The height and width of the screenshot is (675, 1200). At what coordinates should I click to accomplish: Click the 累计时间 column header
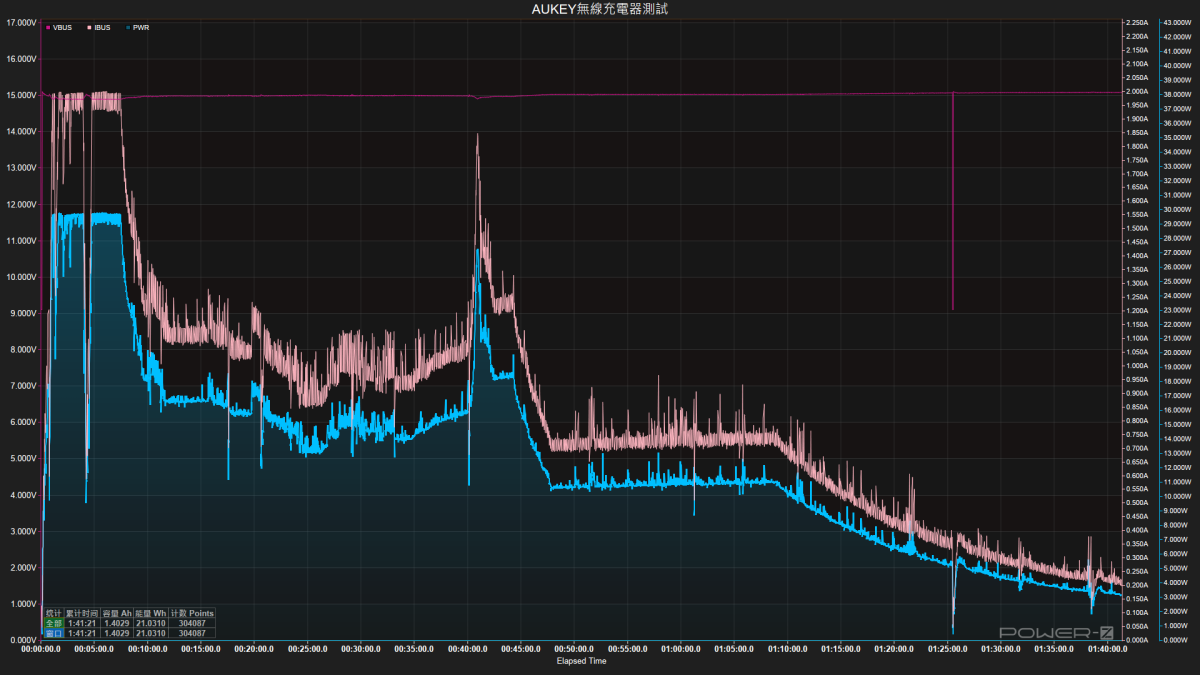(x=83, y=613)
